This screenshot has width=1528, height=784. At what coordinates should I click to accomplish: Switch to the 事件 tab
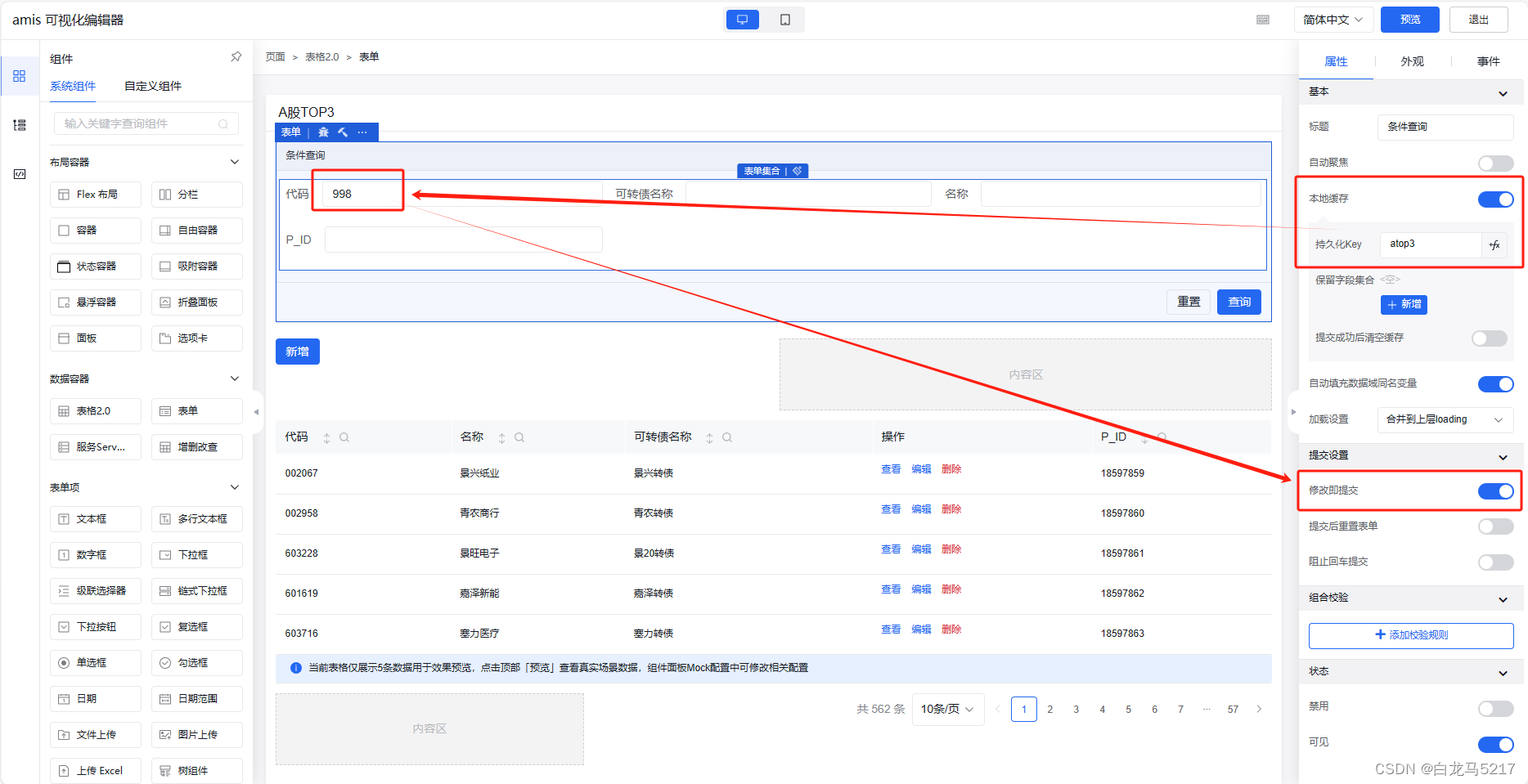click(1488, 61)
